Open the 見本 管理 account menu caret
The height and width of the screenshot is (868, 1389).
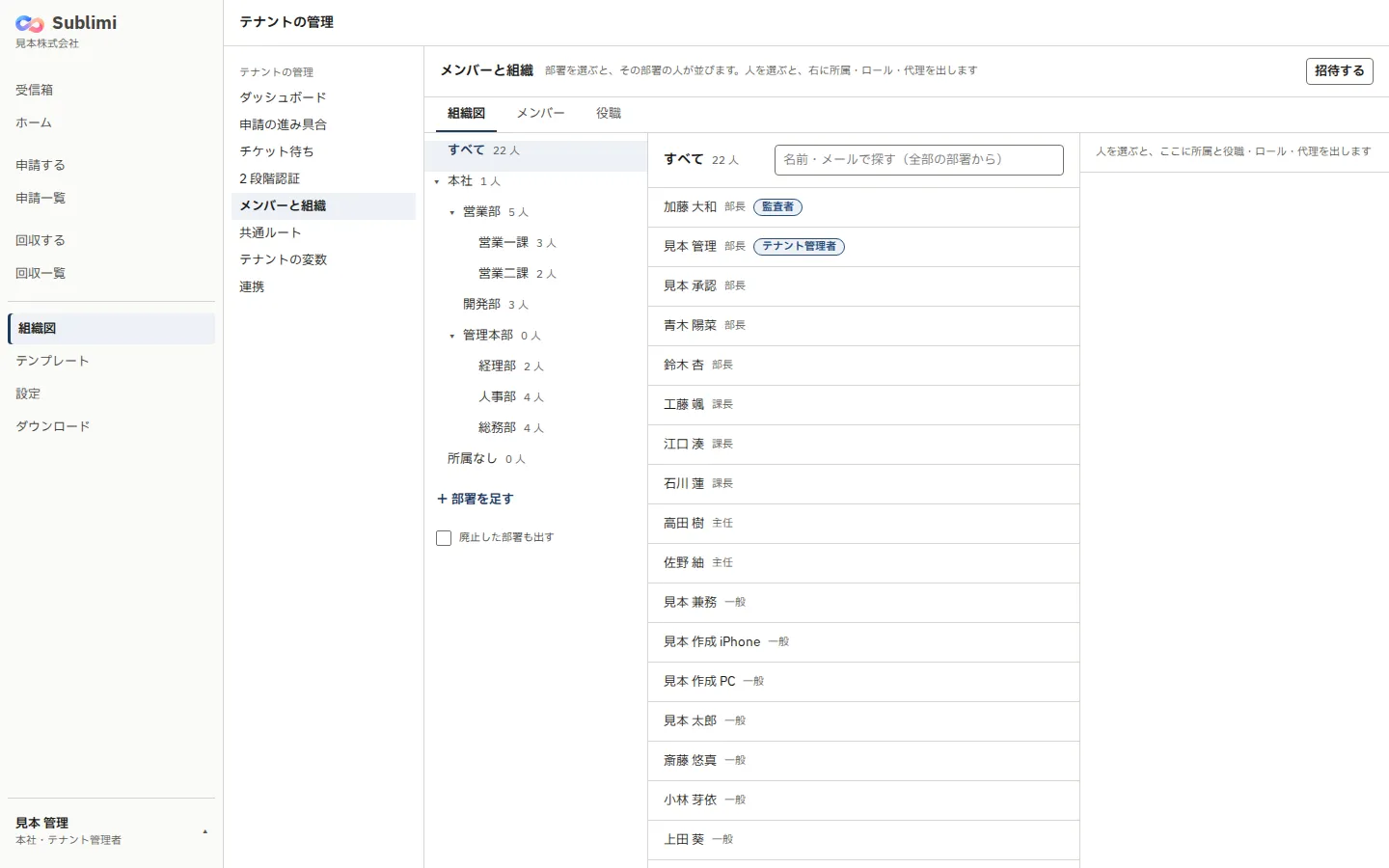204,831
